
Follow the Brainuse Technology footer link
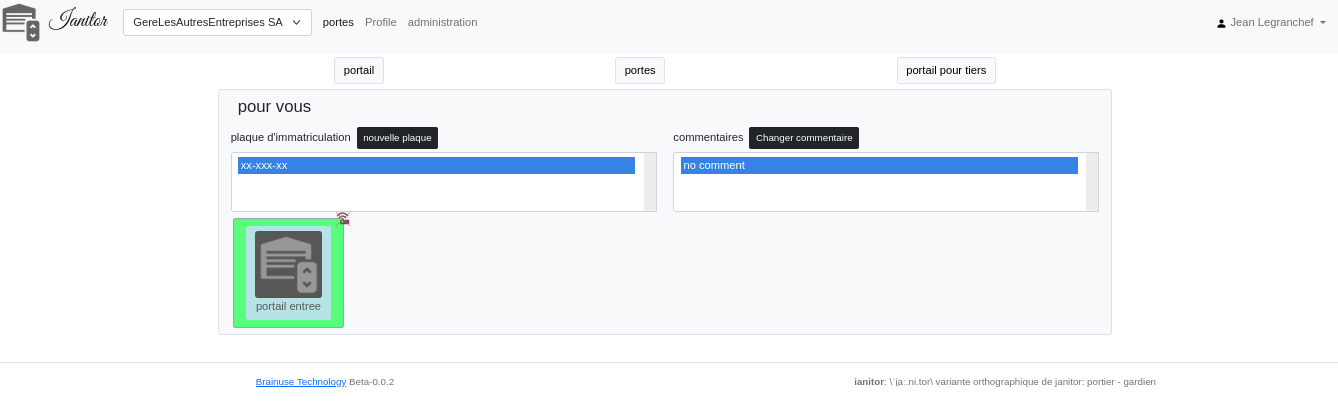301,381
